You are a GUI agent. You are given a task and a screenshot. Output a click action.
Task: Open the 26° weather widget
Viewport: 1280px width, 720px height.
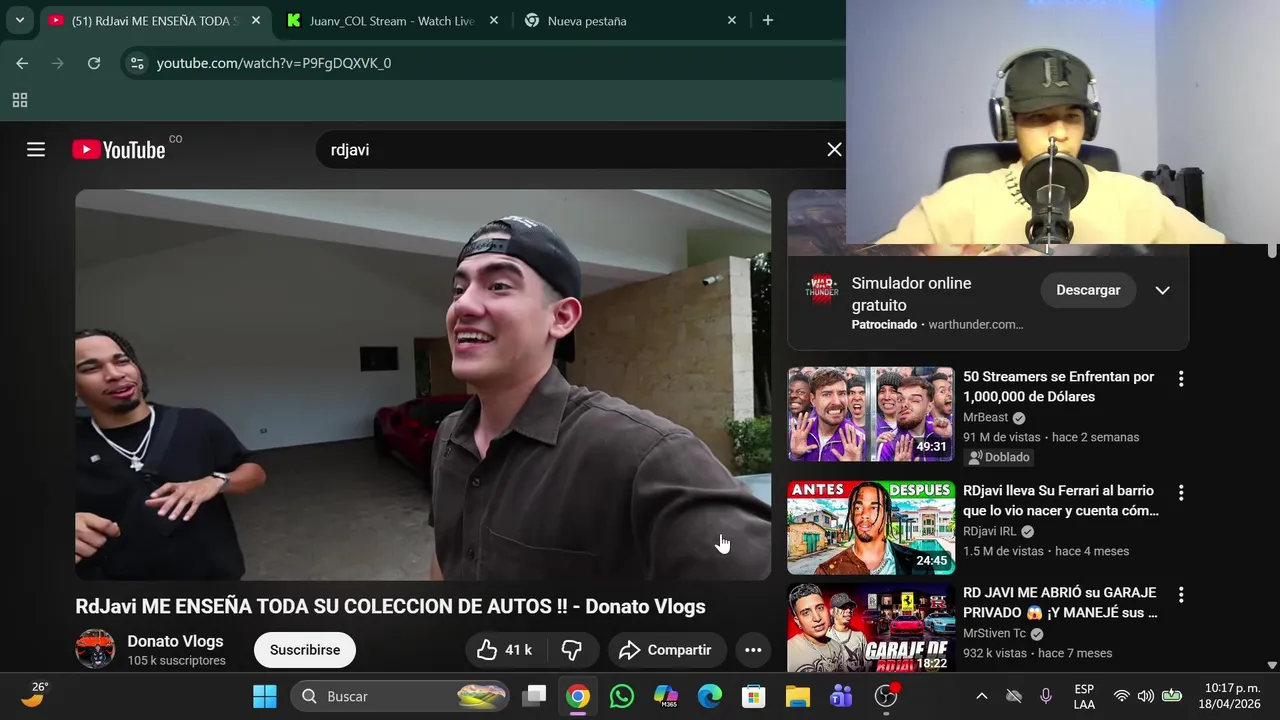point(34,694)
